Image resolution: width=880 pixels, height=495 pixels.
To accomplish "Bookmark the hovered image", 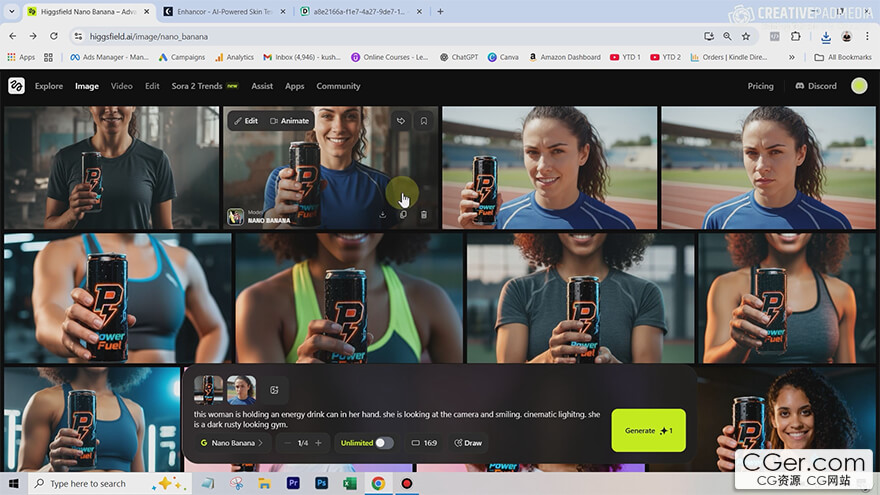I will point(424,121).
